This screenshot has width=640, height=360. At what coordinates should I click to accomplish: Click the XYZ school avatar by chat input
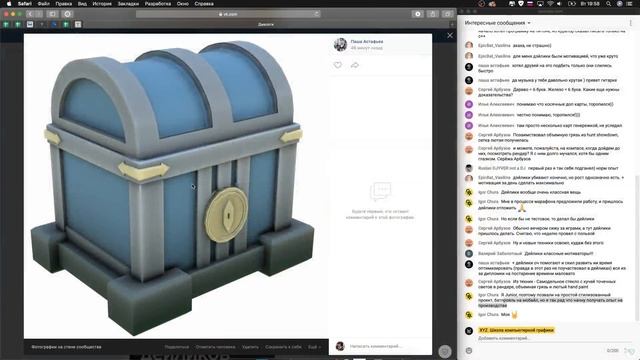pos(469,331)
